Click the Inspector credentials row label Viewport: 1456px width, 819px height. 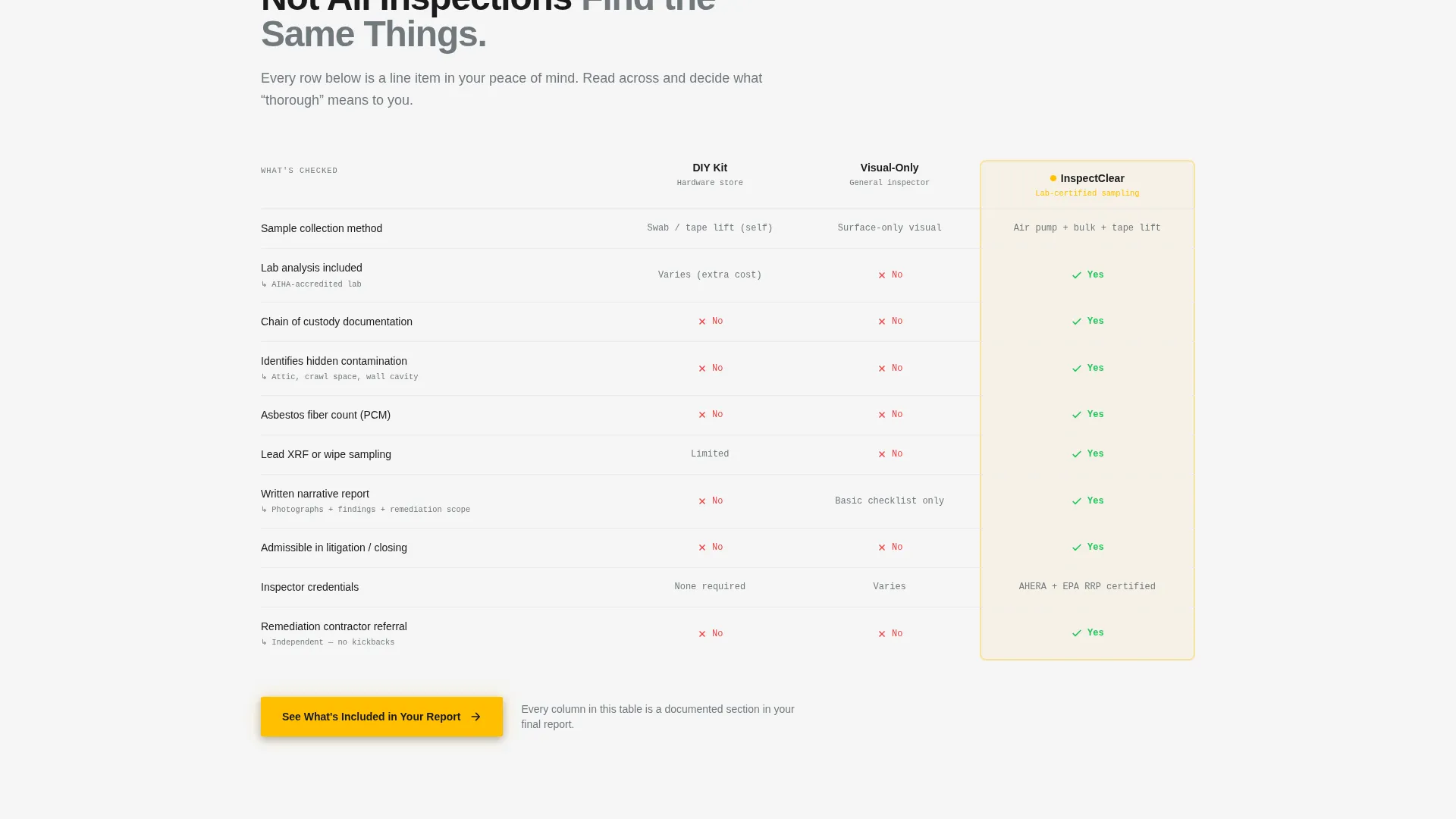309,587
